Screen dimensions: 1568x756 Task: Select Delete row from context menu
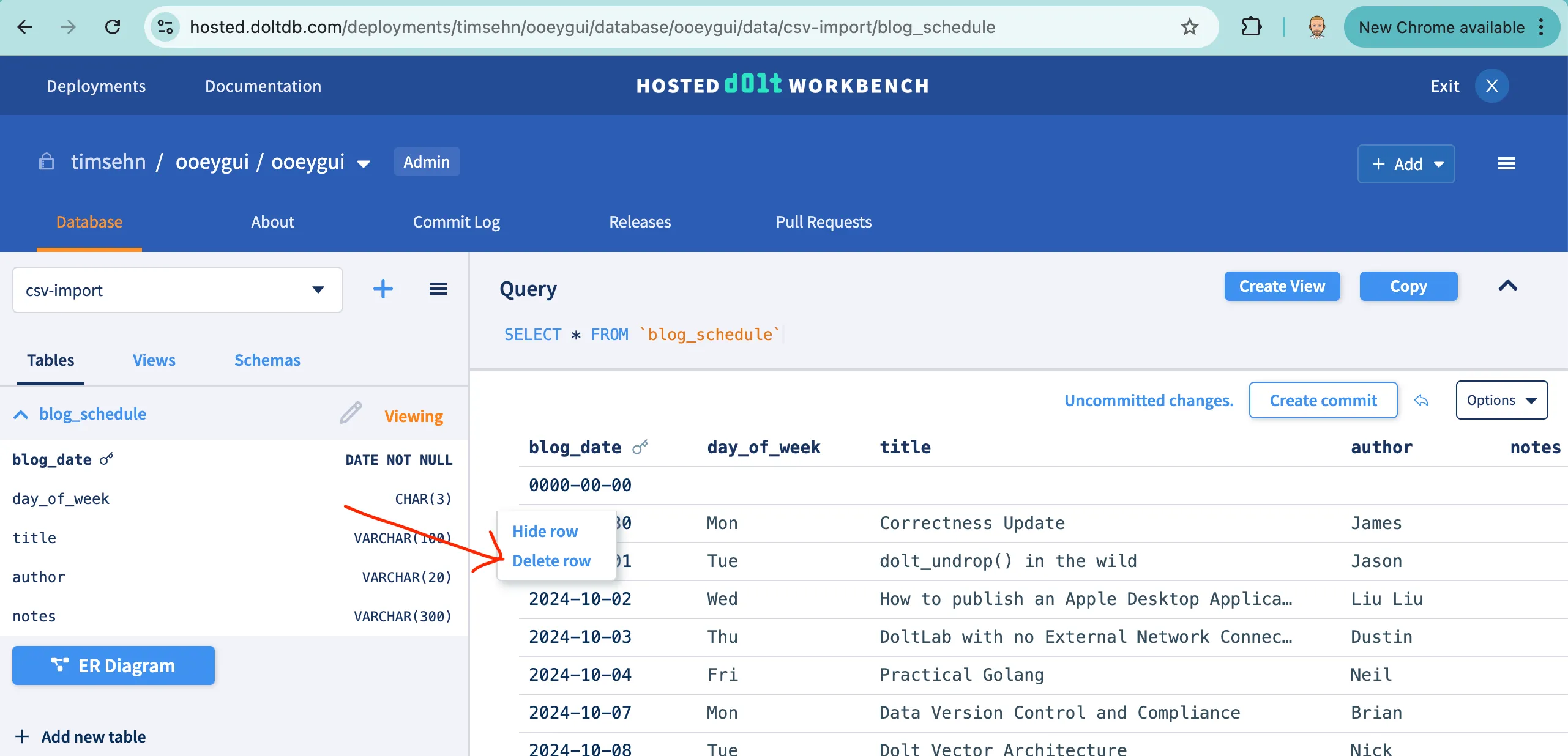click(551, 561)
